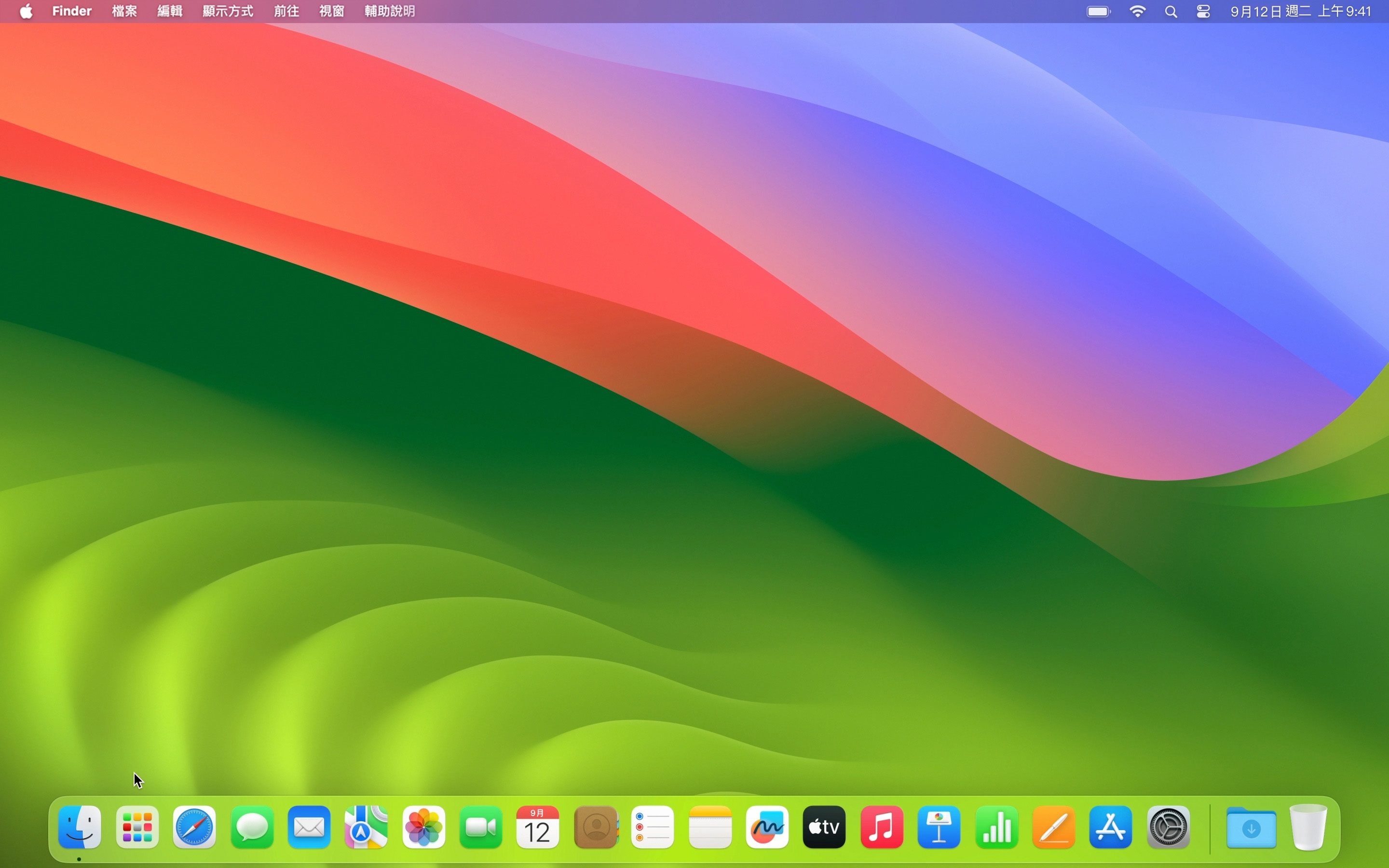Open the Messages app
The height and width of the screenshot is (868, 1389).
click(252, 827)
